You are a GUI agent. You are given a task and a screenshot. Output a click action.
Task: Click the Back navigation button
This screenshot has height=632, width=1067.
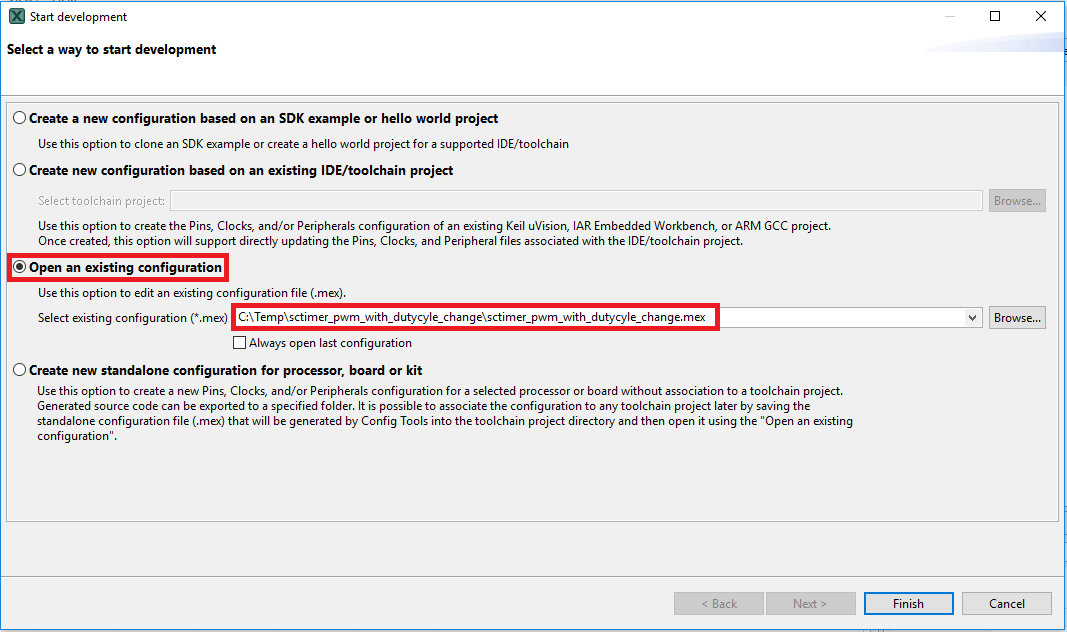718,604
